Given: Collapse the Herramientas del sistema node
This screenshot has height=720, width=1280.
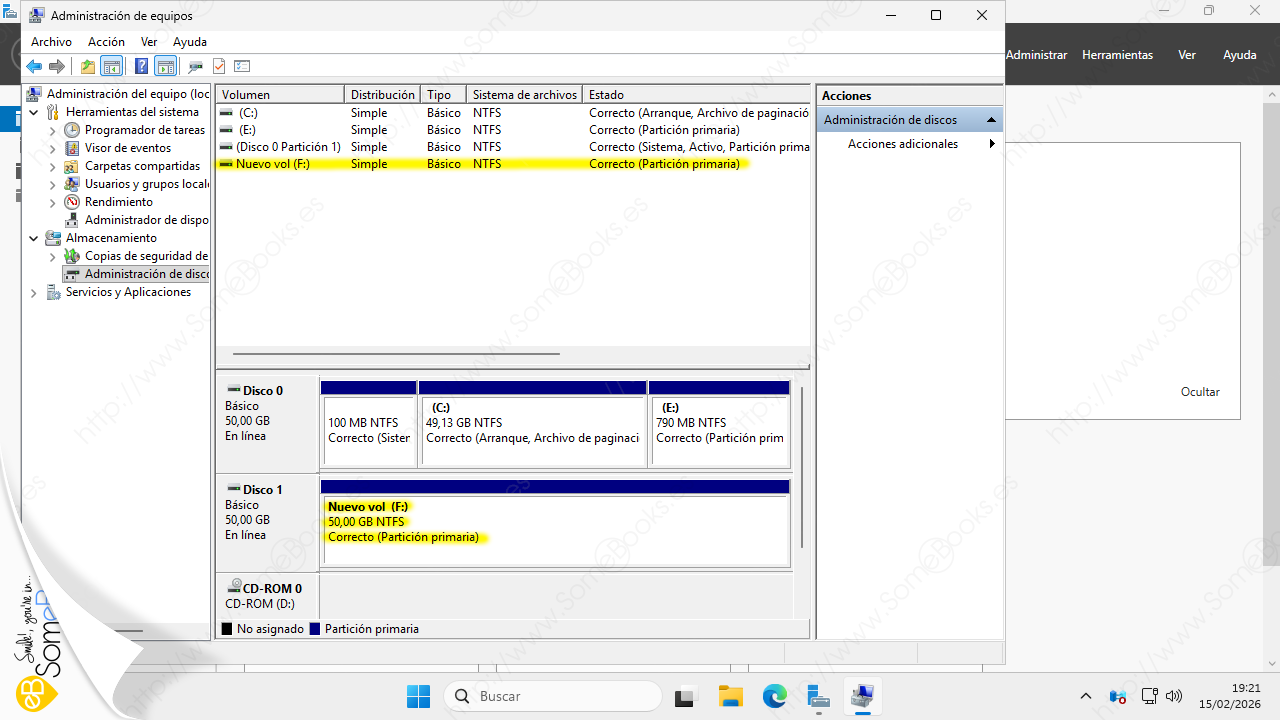Looking at the screenshot, I should pyautogui.click(x=34, y=113).
